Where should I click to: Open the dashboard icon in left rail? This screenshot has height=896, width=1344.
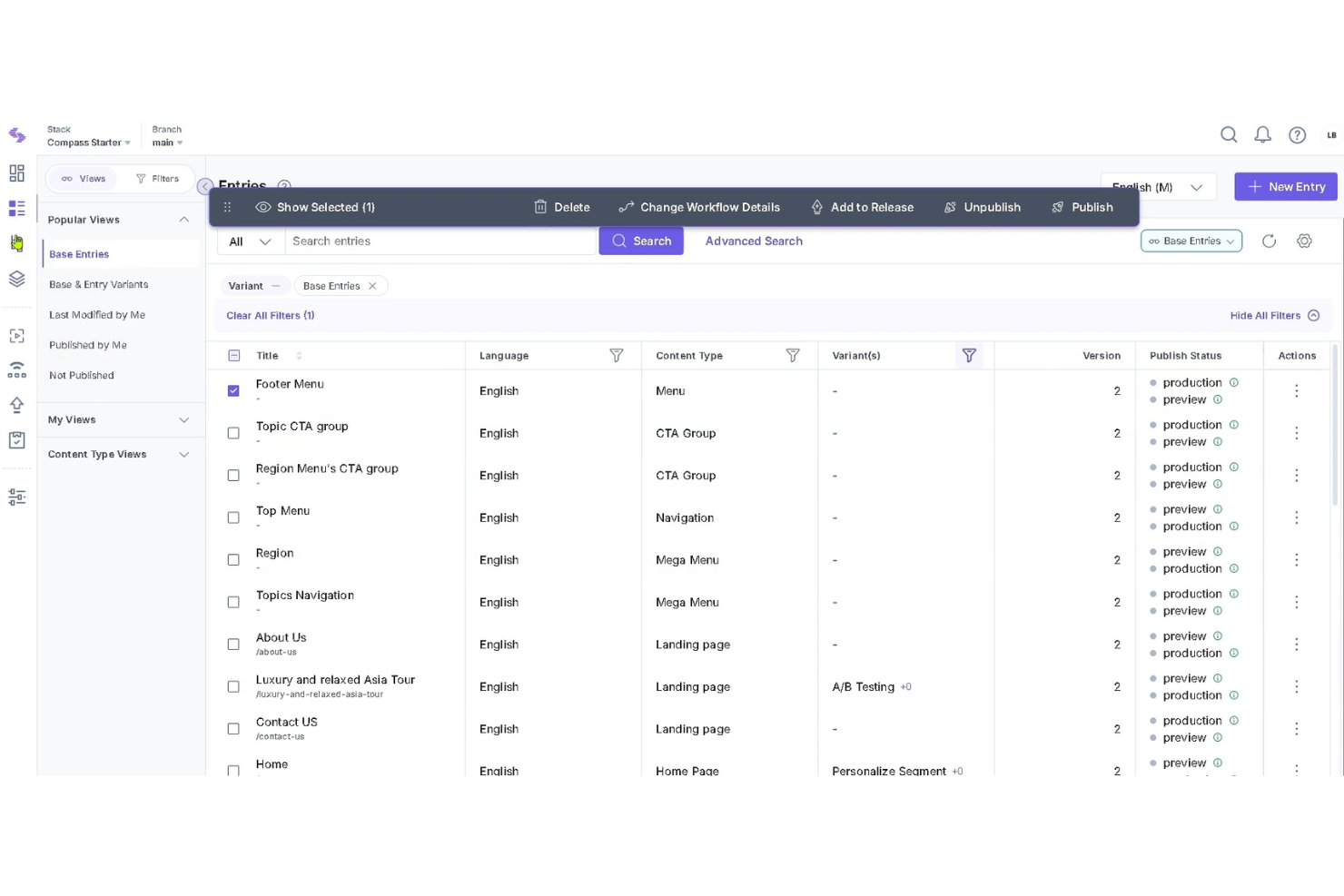coord(16,173)
